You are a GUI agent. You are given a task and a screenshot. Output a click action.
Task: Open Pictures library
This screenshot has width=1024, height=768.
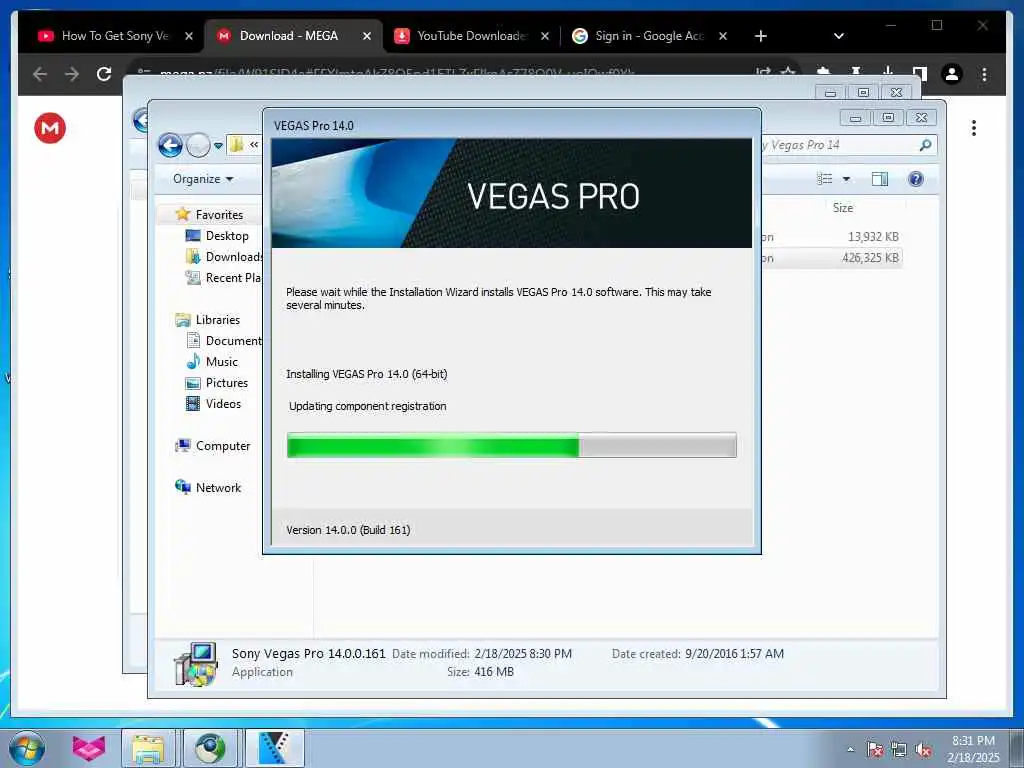pos(227,383)
